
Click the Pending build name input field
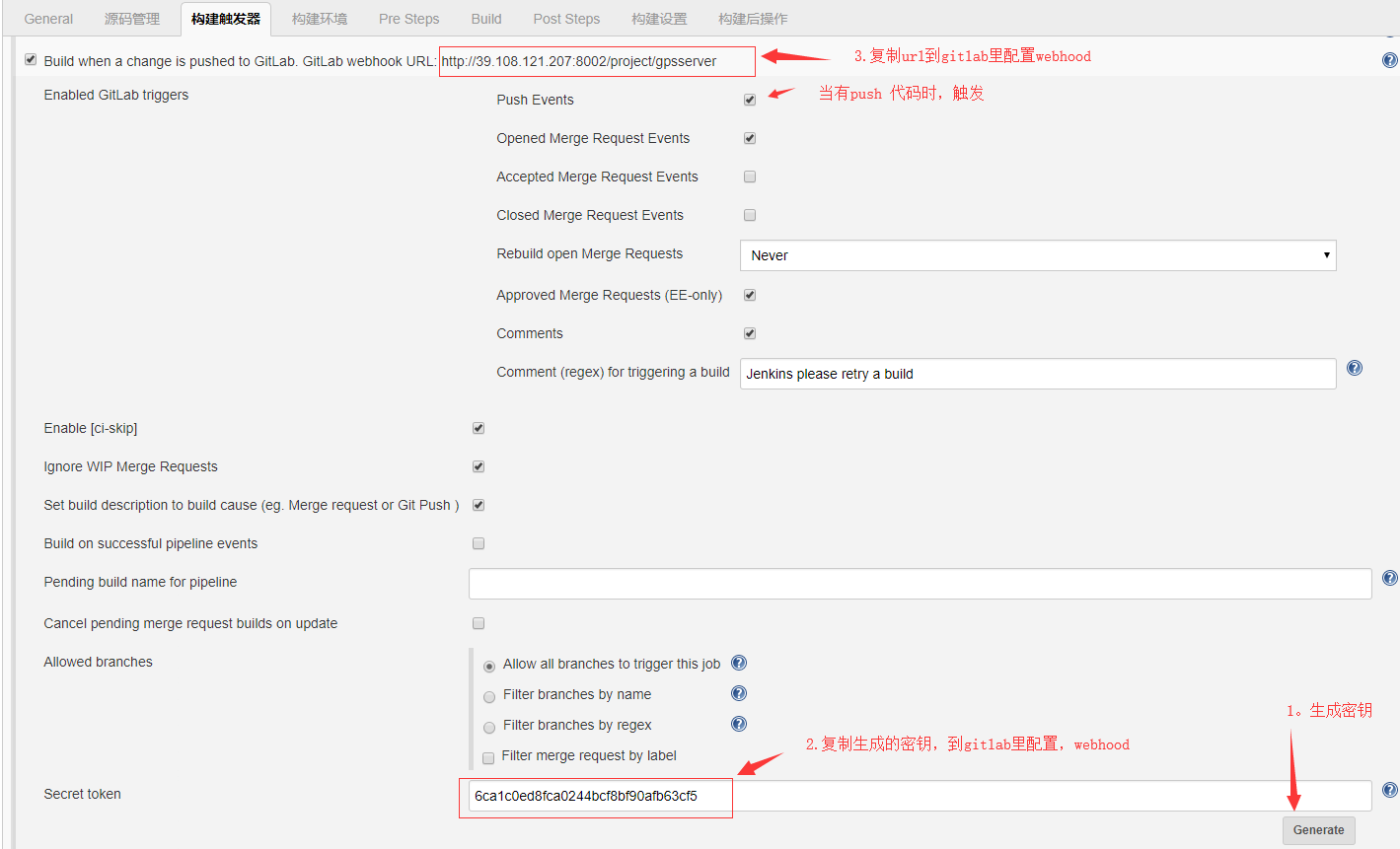tap(920, 584)
